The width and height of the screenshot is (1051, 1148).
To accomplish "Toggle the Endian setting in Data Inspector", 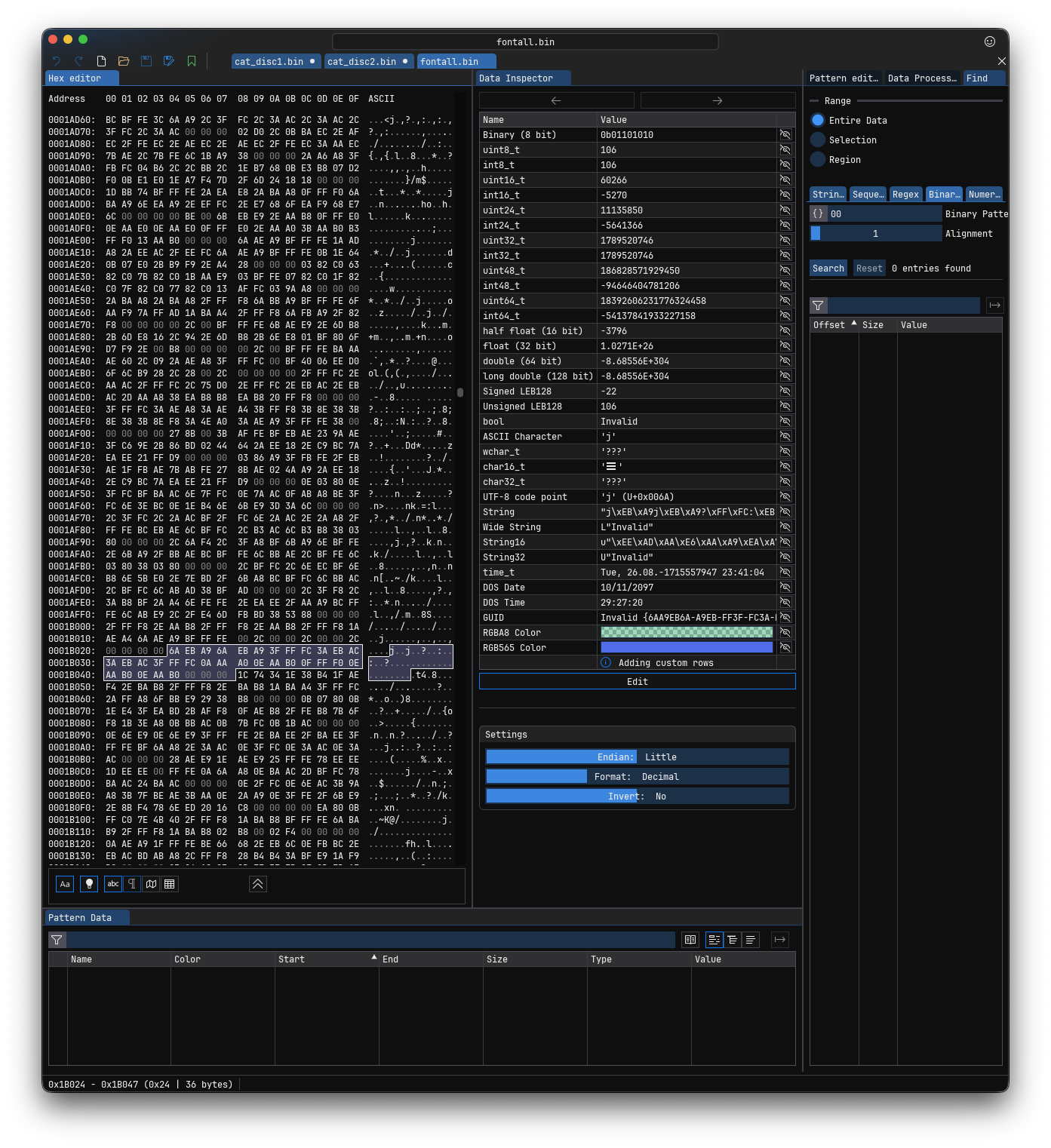I will [x=637, y=757].
